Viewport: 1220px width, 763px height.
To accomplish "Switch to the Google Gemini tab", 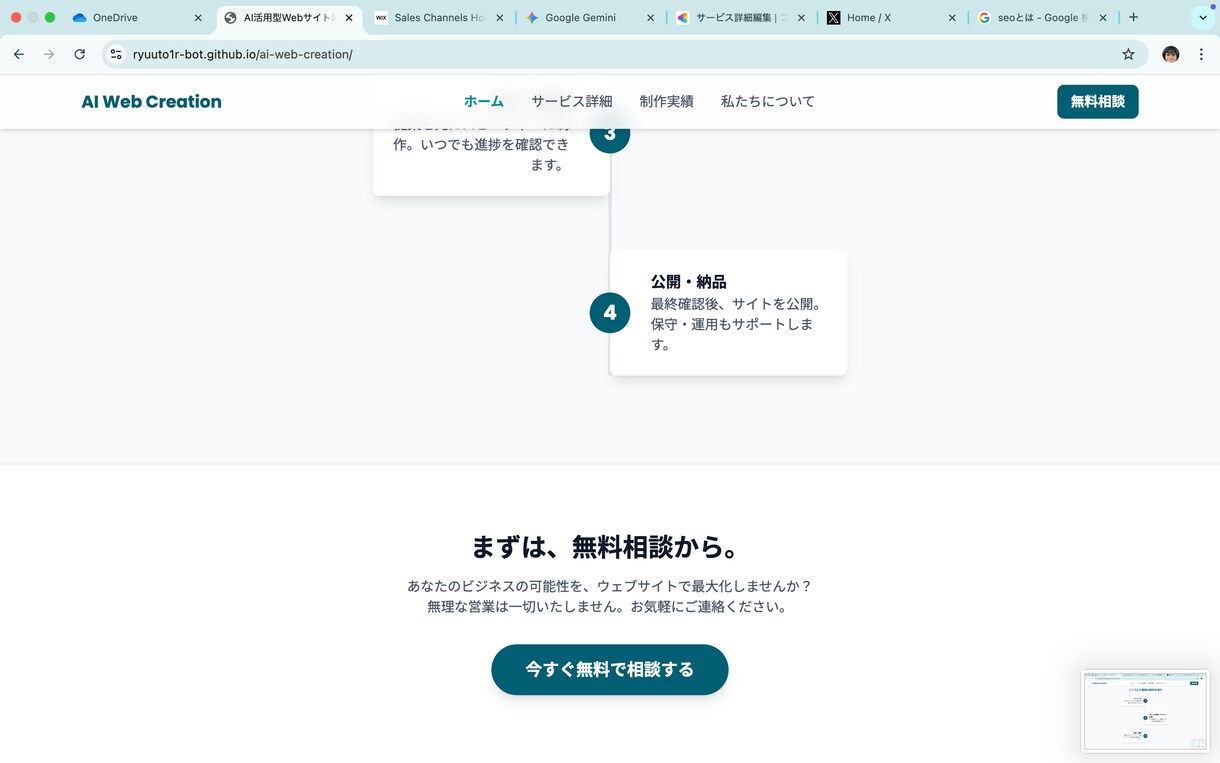I will 590,18.
